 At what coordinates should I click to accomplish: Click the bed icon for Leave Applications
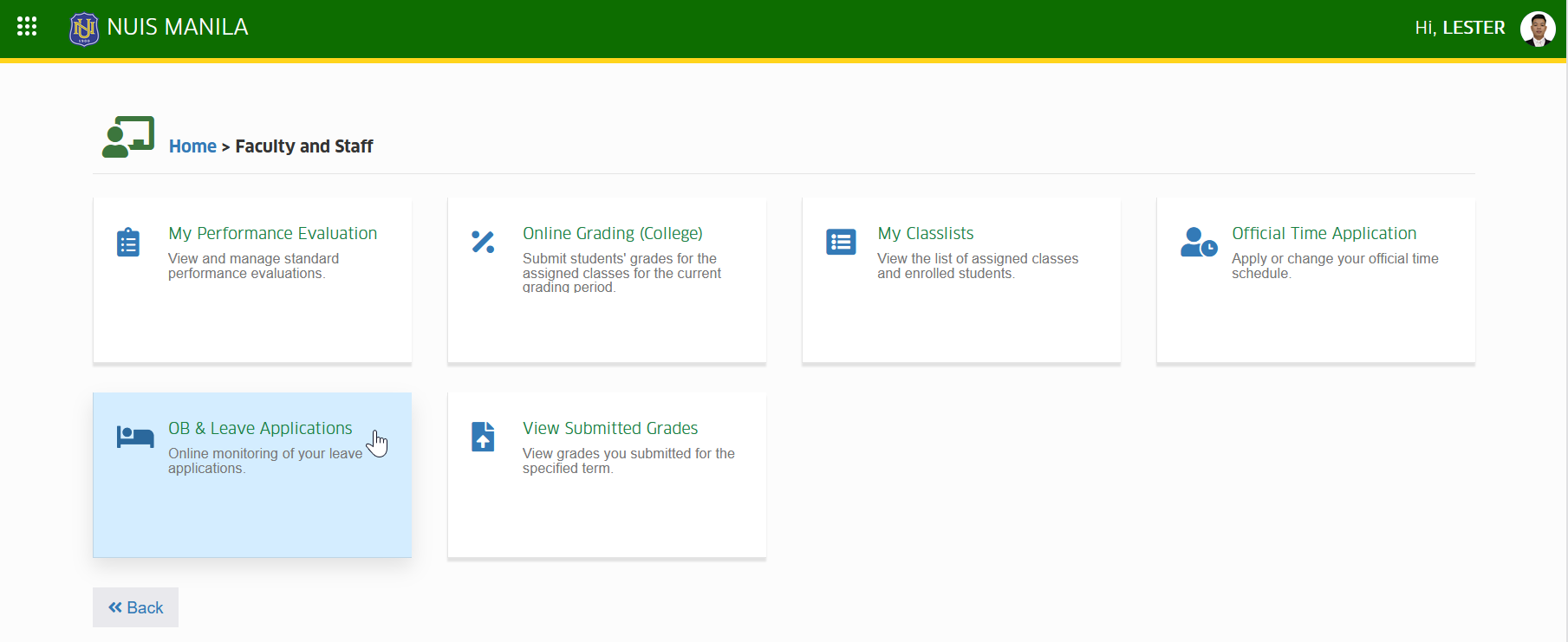[x=135, y=437]
